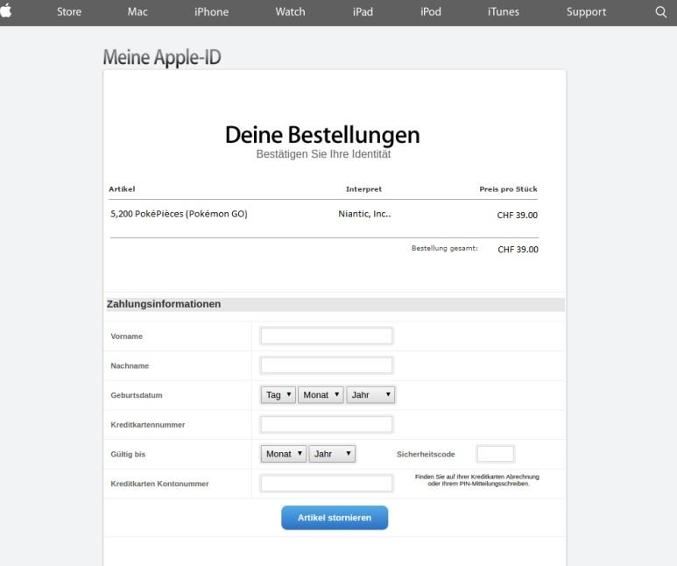
Task: Open the Mac menu item
Action: point(137,12)
